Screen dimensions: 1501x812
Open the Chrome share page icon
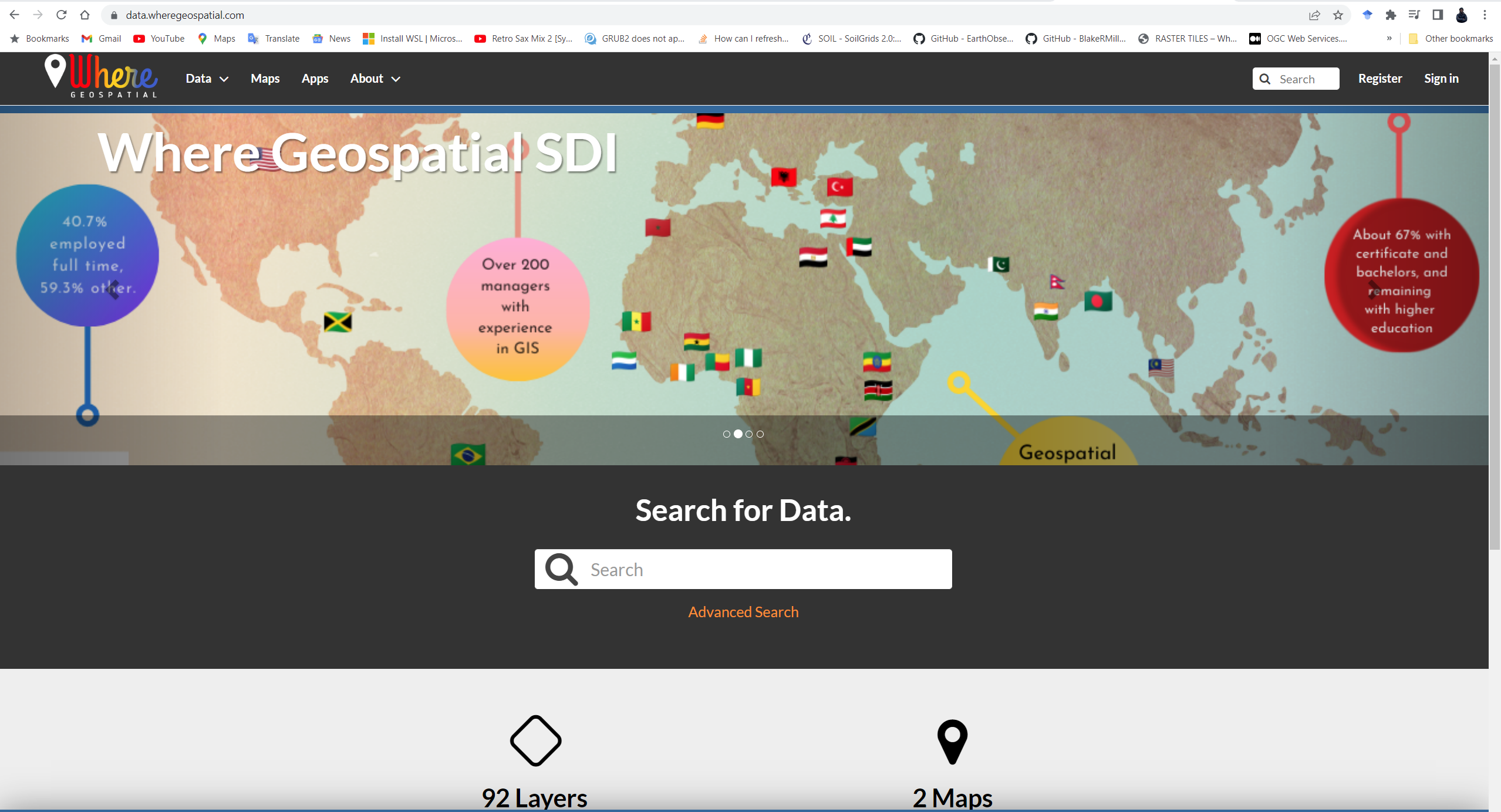1314,15
